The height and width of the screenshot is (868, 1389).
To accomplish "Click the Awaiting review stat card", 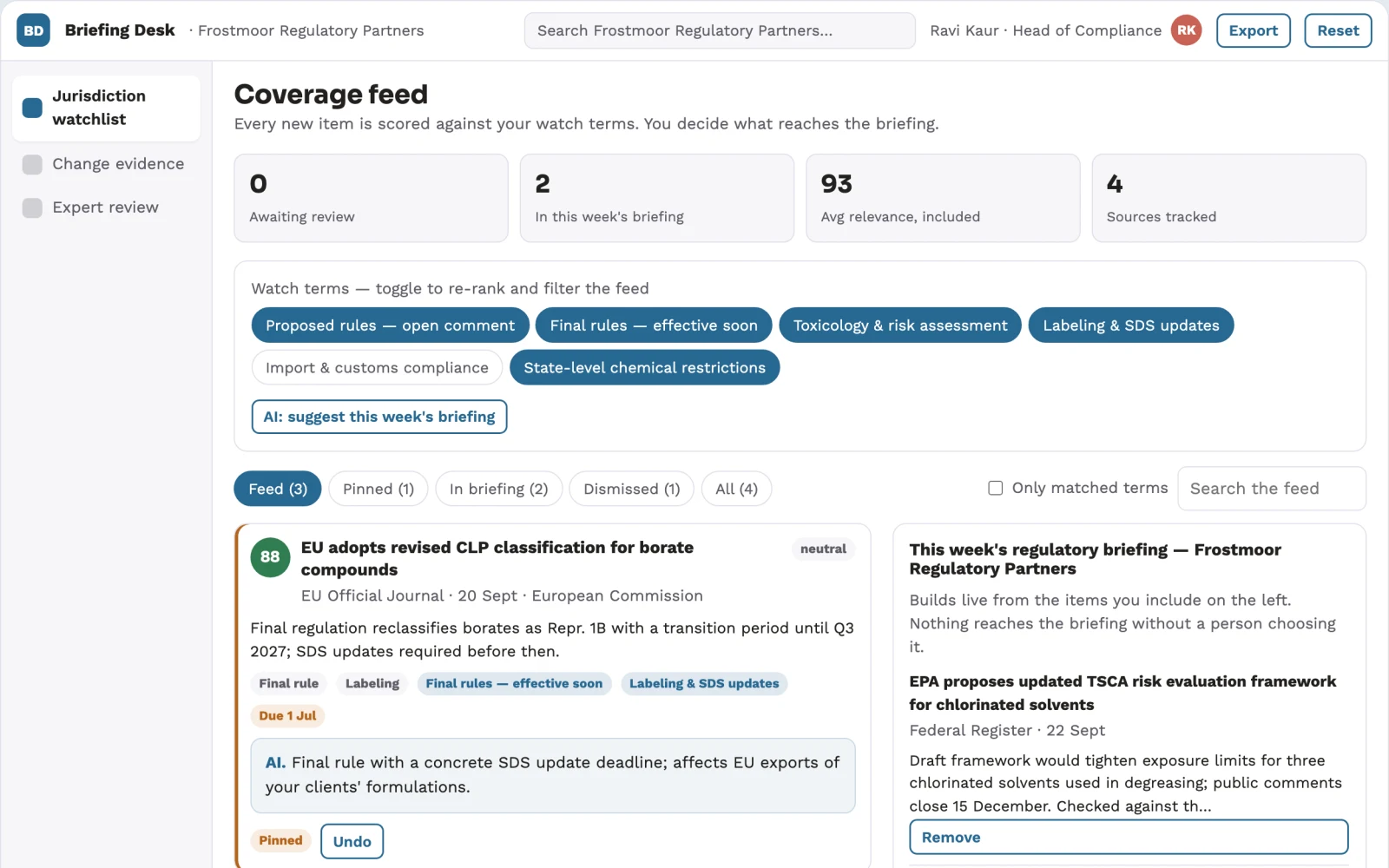I will [x=371, y=198].
